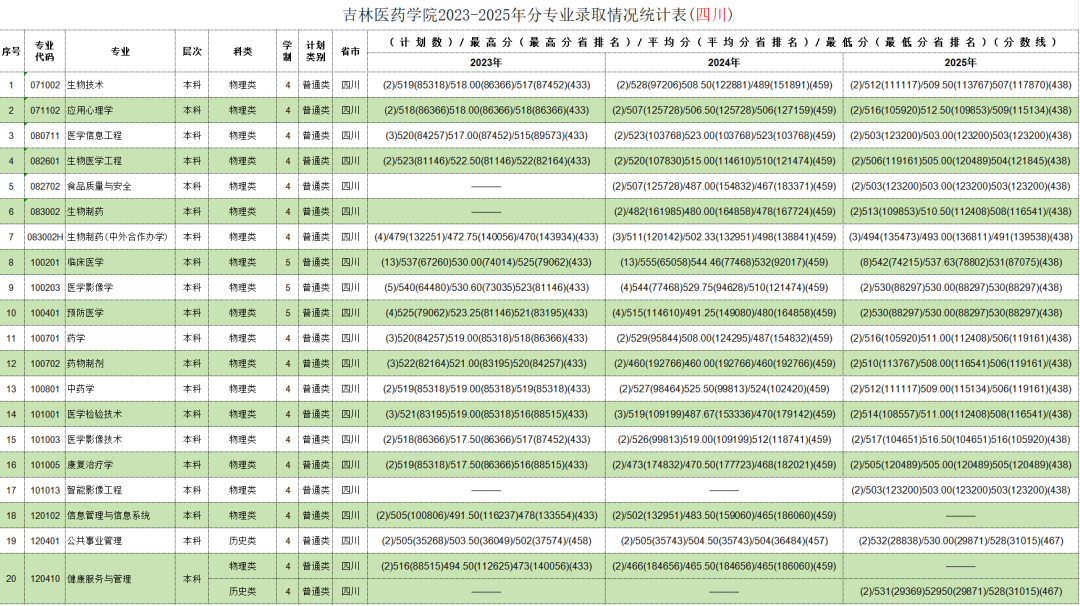
Task: Select 四川 in the 中药学 row
Action: click(351, 389)
